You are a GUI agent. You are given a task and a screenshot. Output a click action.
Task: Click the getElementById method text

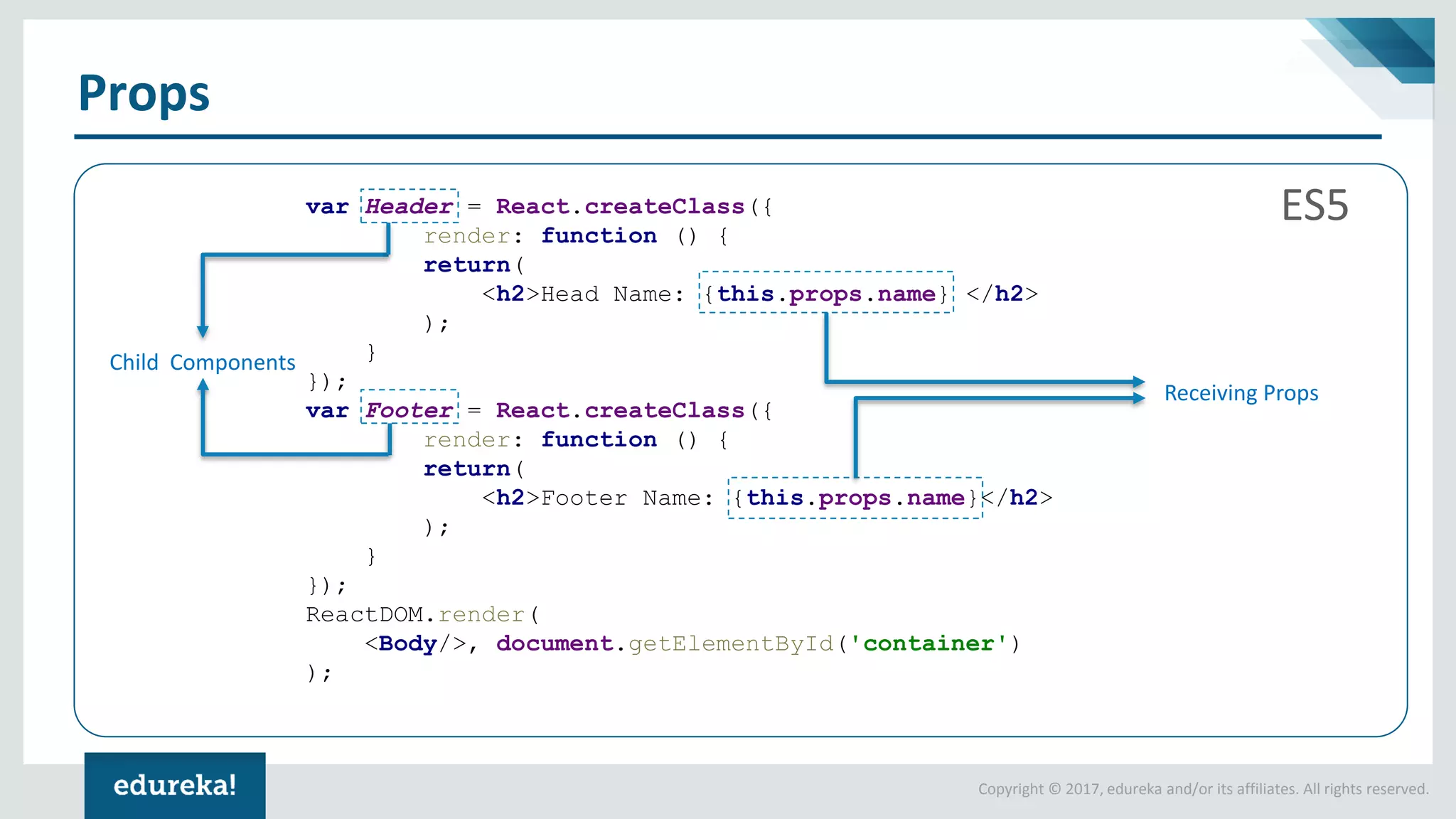point(730,643)
